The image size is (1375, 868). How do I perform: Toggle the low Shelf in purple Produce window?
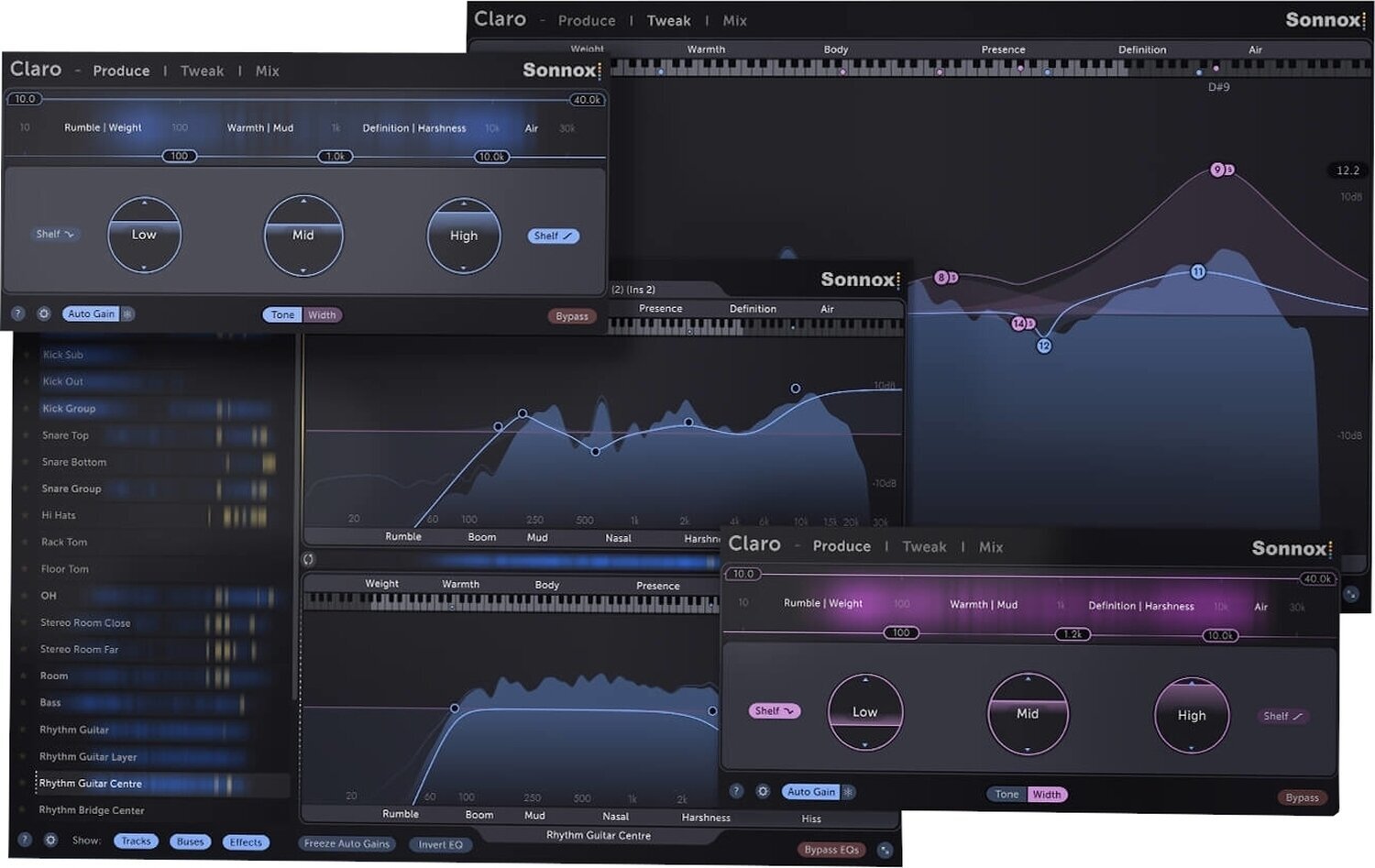(775, 711)
